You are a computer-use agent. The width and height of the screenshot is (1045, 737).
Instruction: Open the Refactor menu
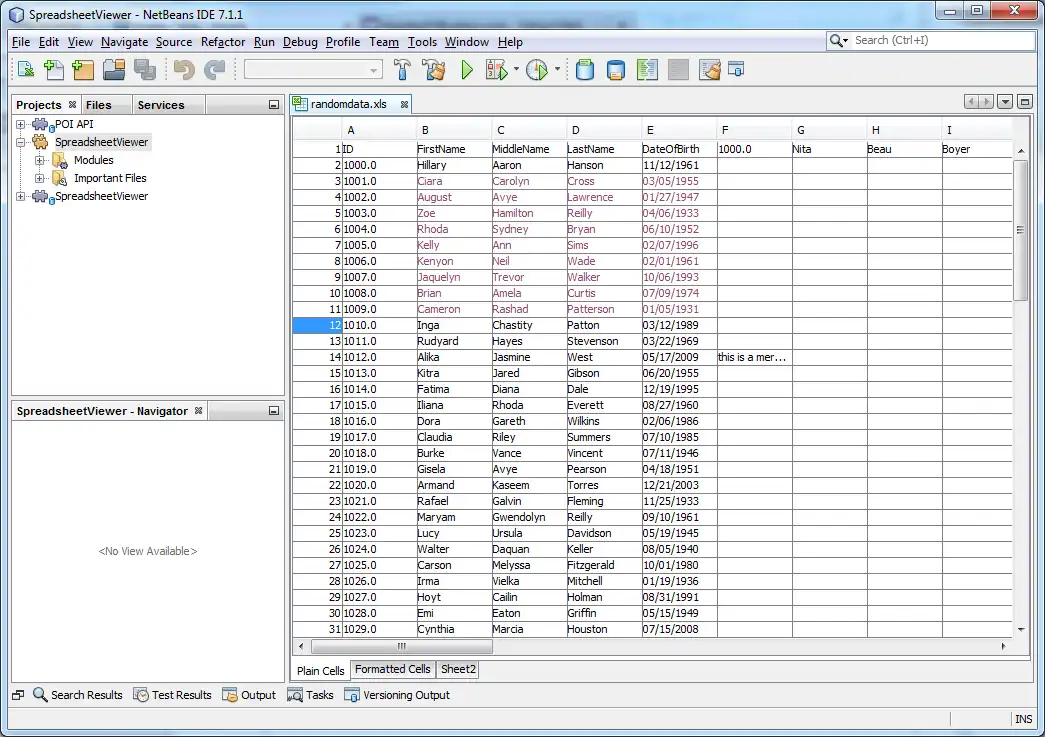click(x=222, y=42)
